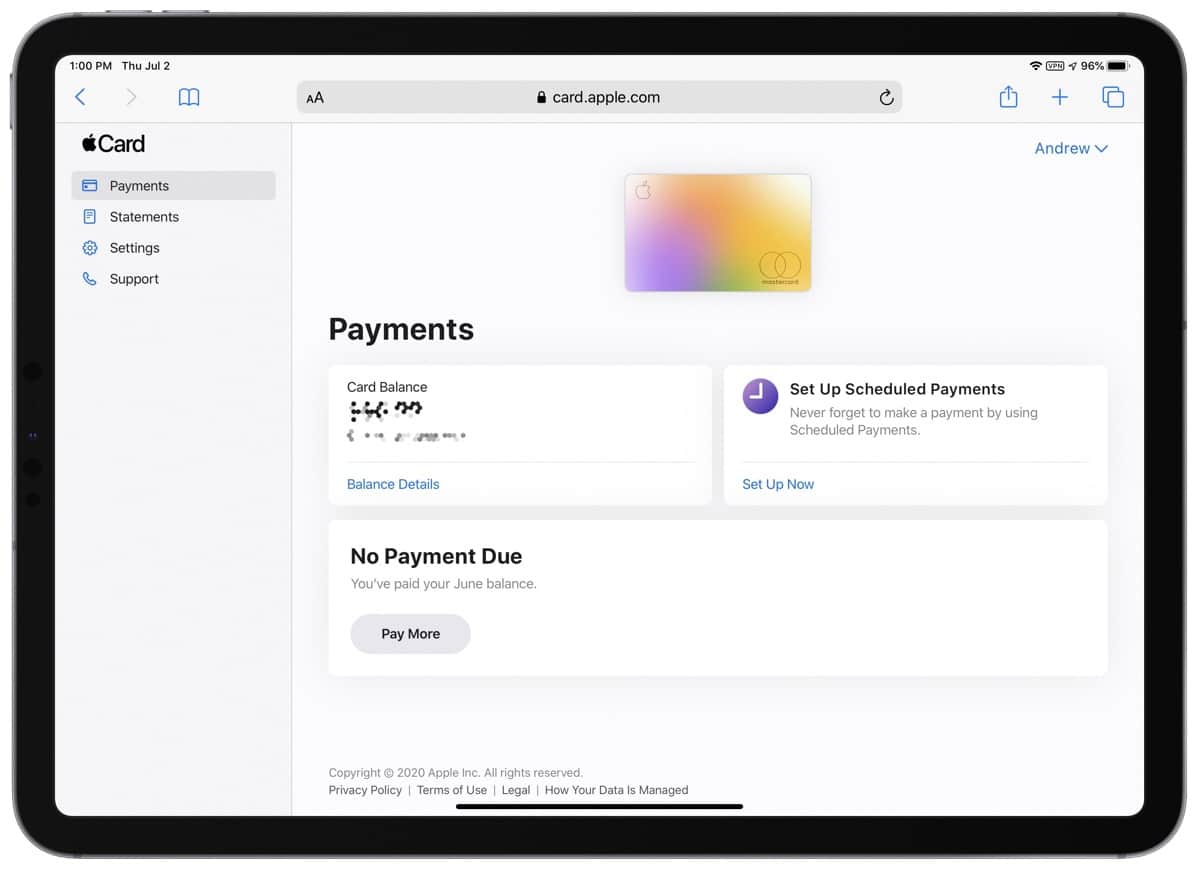The width and height of the screenshot is (1200, 871).
Task: Open the Safari bookmarks book icon
Action: click(189, 97)
